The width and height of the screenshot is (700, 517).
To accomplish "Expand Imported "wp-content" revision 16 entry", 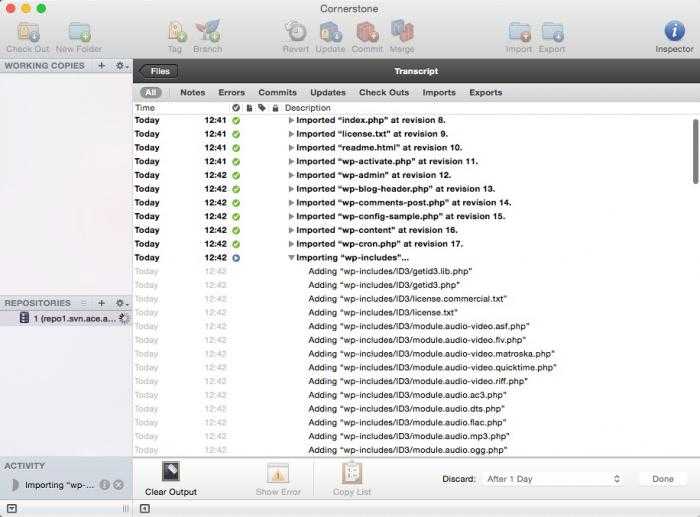I will [x=291, y=230].
